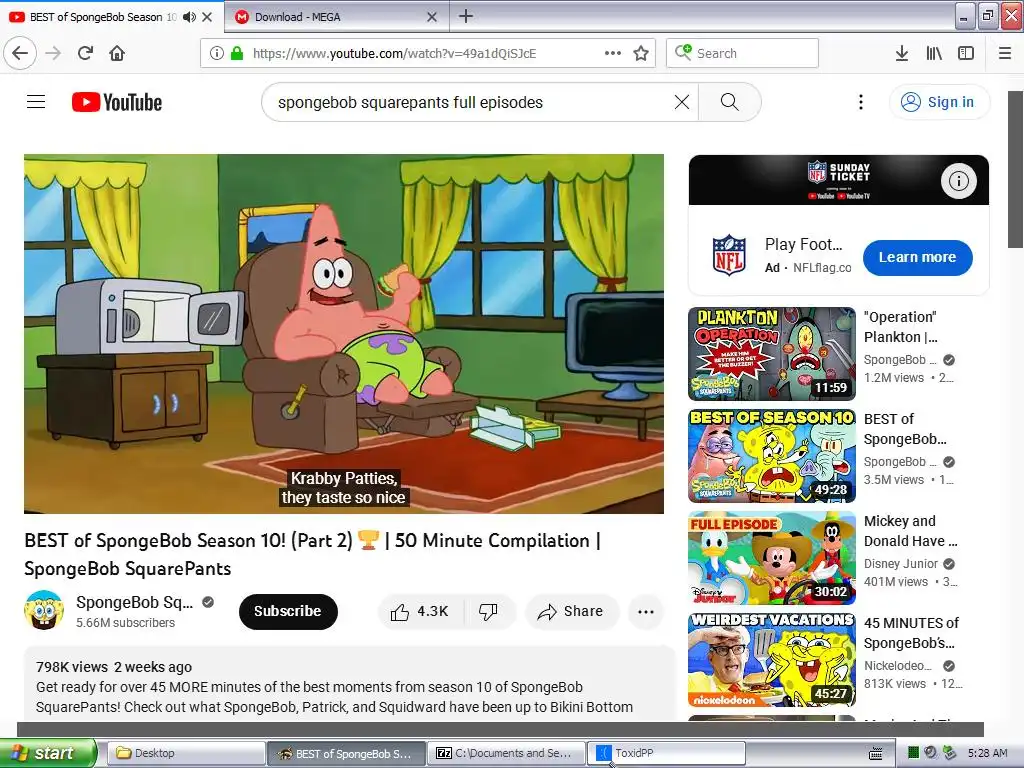Click the green padlock security icon
Image resolution: width=1024 pixels, height=768 pixels.
pos(237,53)
